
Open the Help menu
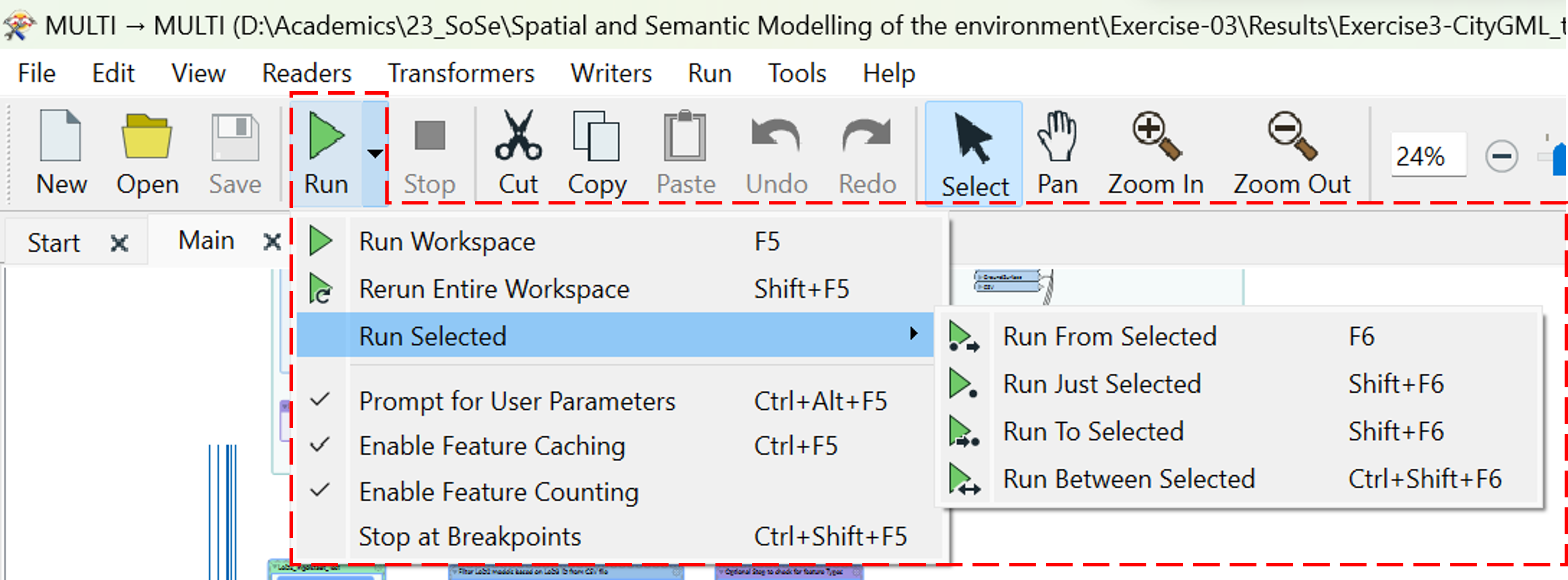889,73
